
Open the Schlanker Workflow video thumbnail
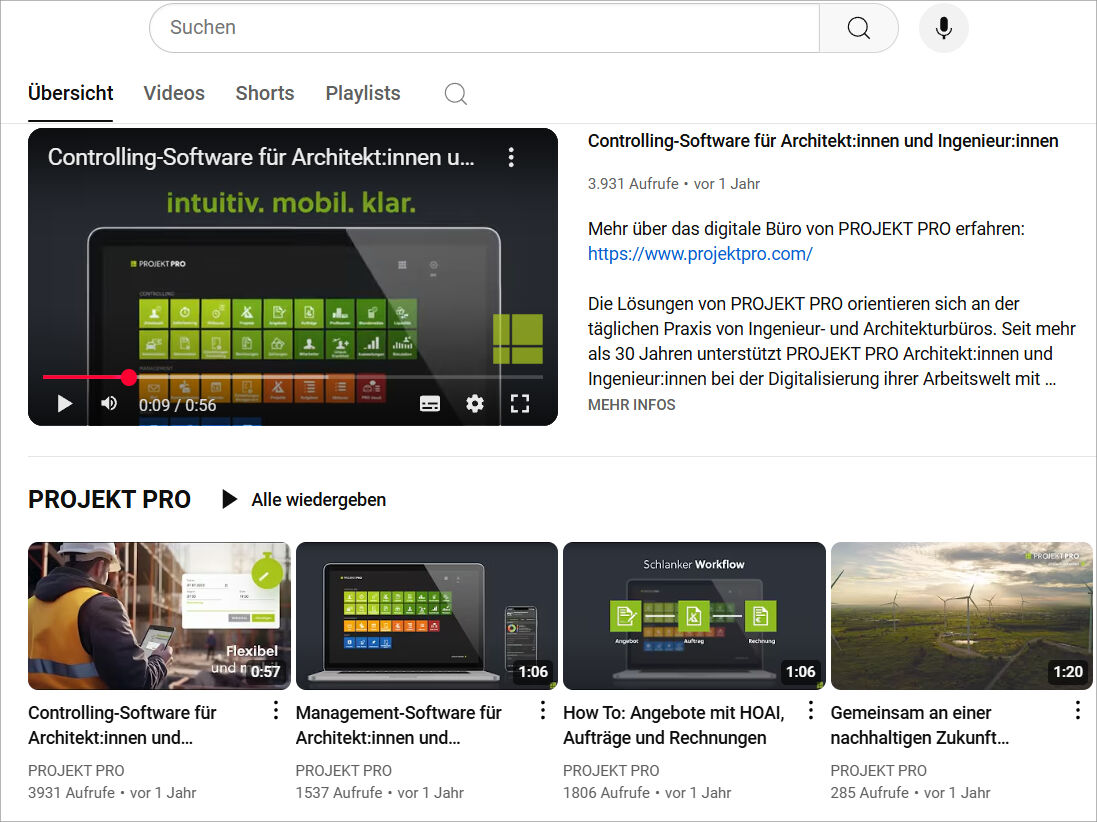click(x=694, y=616)
